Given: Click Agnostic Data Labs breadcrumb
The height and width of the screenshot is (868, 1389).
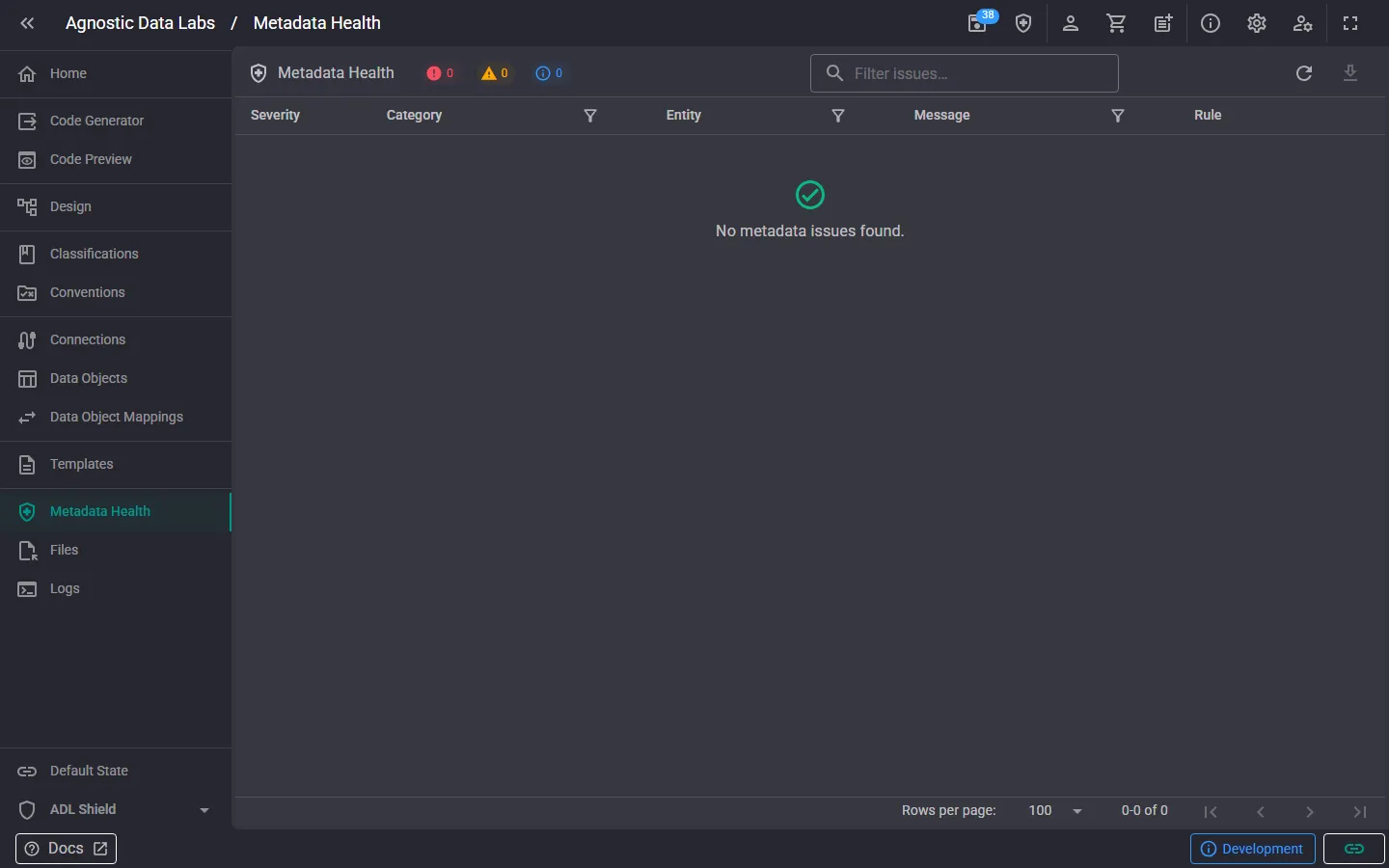Looking at the screenshot, I should point(140,23).
